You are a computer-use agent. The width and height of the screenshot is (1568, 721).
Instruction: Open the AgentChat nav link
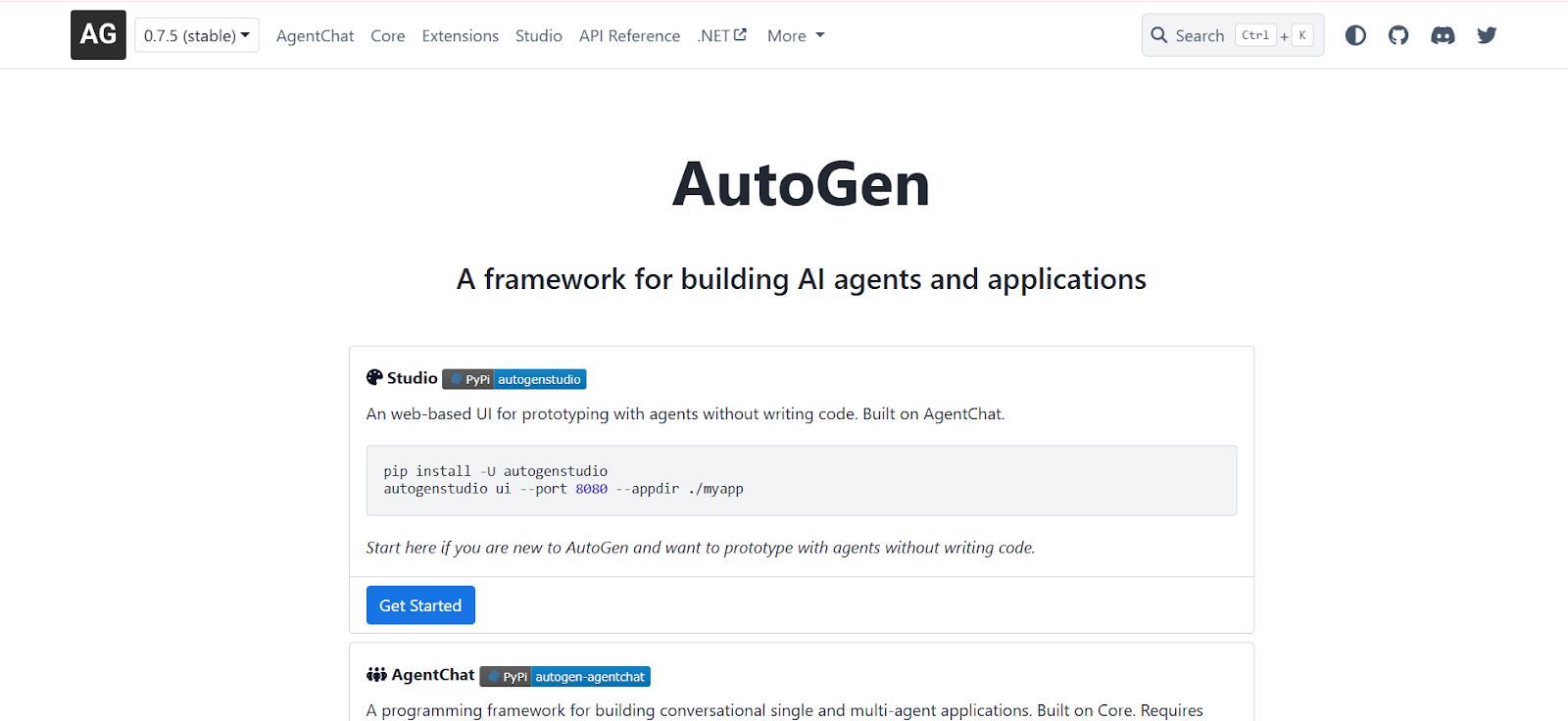[x=315, y=35]
